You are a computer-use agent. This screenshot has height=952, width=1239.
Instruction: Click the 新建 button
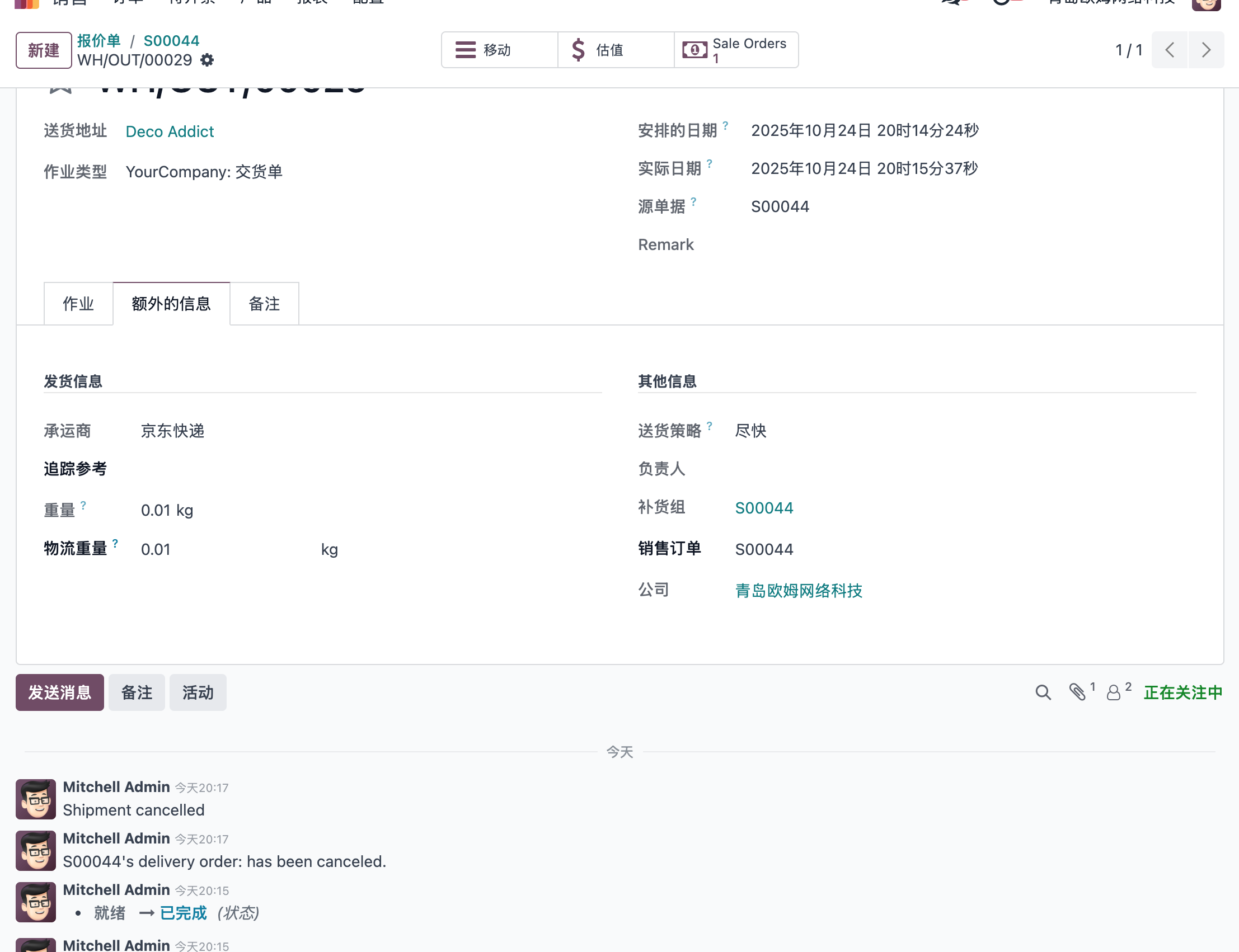coord(44,50)
